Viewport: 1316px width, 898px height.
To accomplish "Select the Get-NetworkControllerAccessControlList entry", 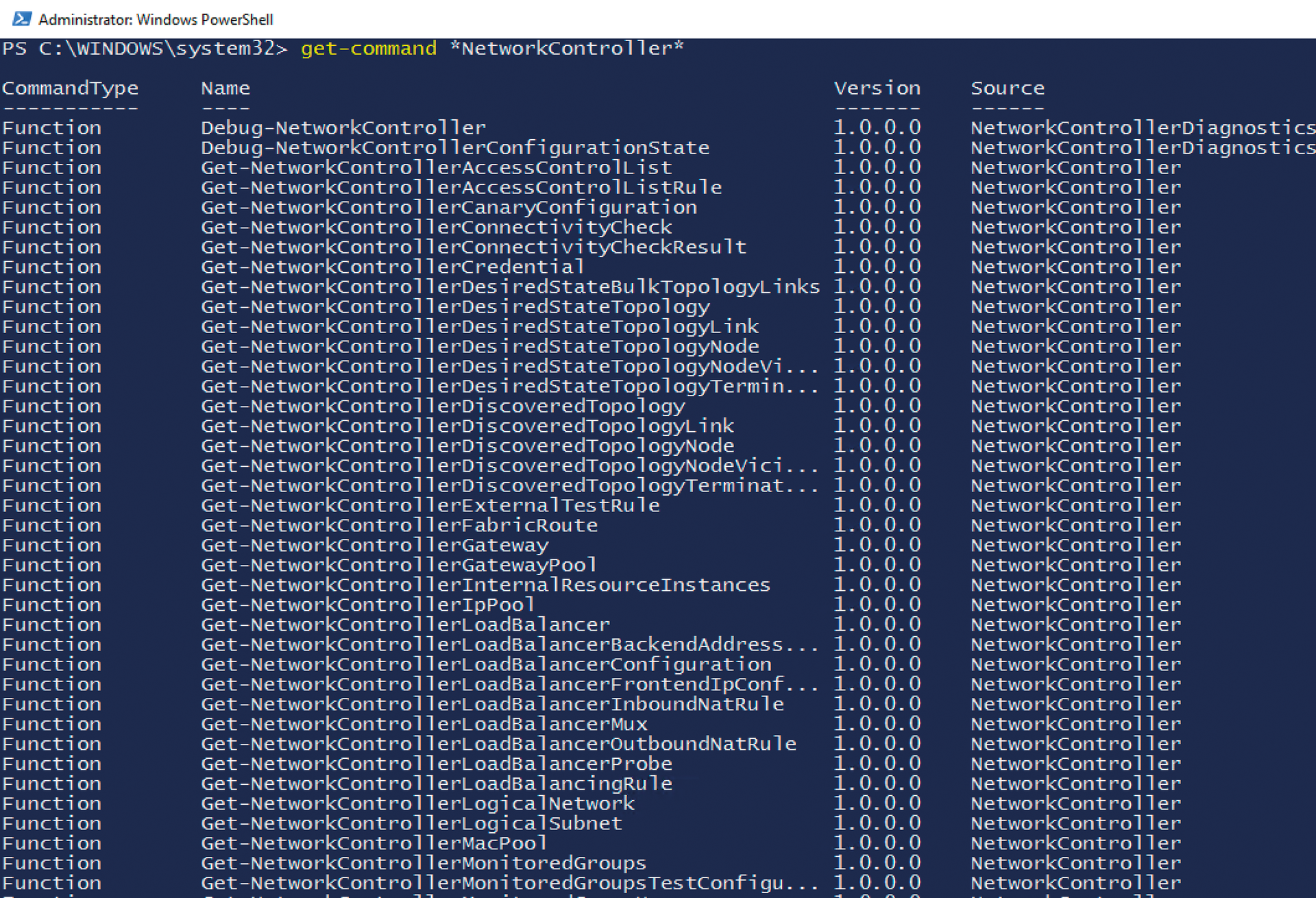I will pyautogui.click(x=436, y=167).
